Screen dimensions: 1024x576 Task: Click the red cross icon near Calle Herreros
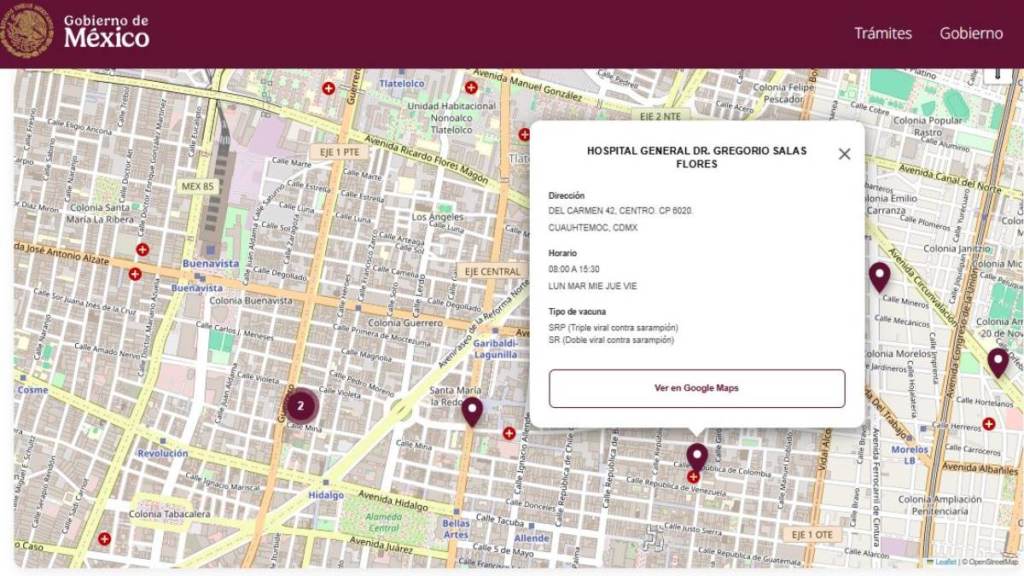(x=989, y=424)
